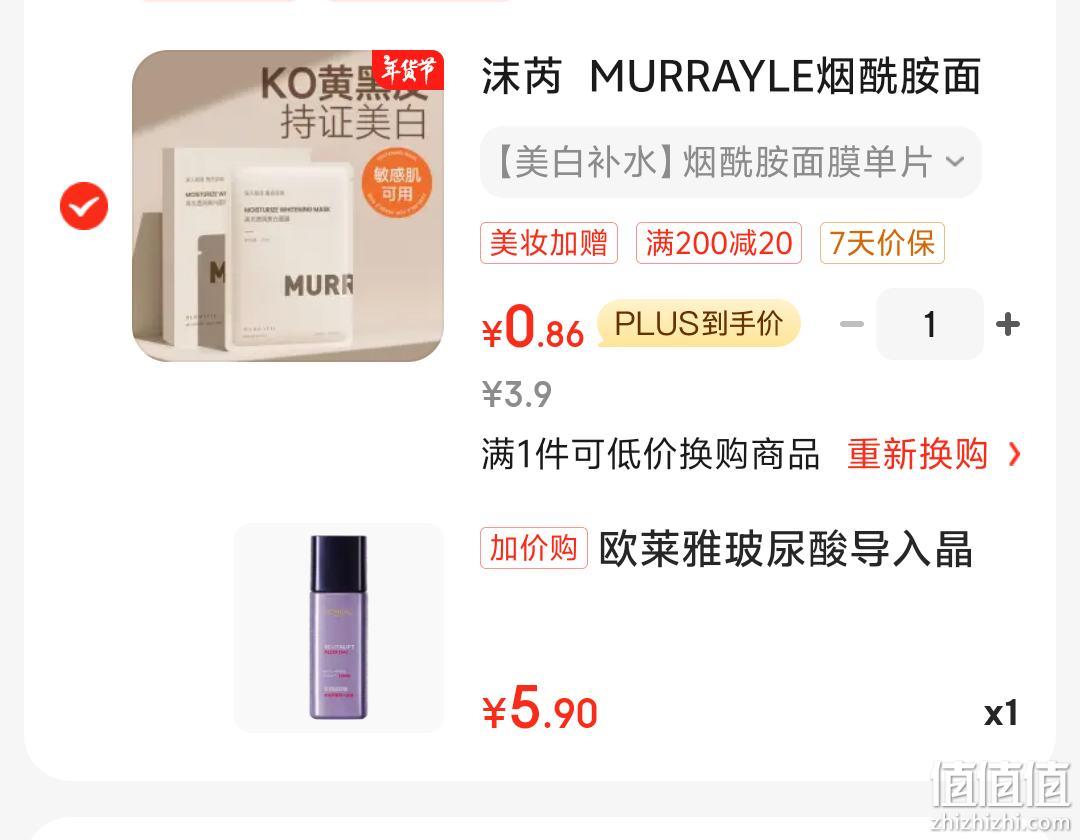Click the dropdown chevron in variant selector
Screen dimensions: 1080x840
(x=955, y=162)
